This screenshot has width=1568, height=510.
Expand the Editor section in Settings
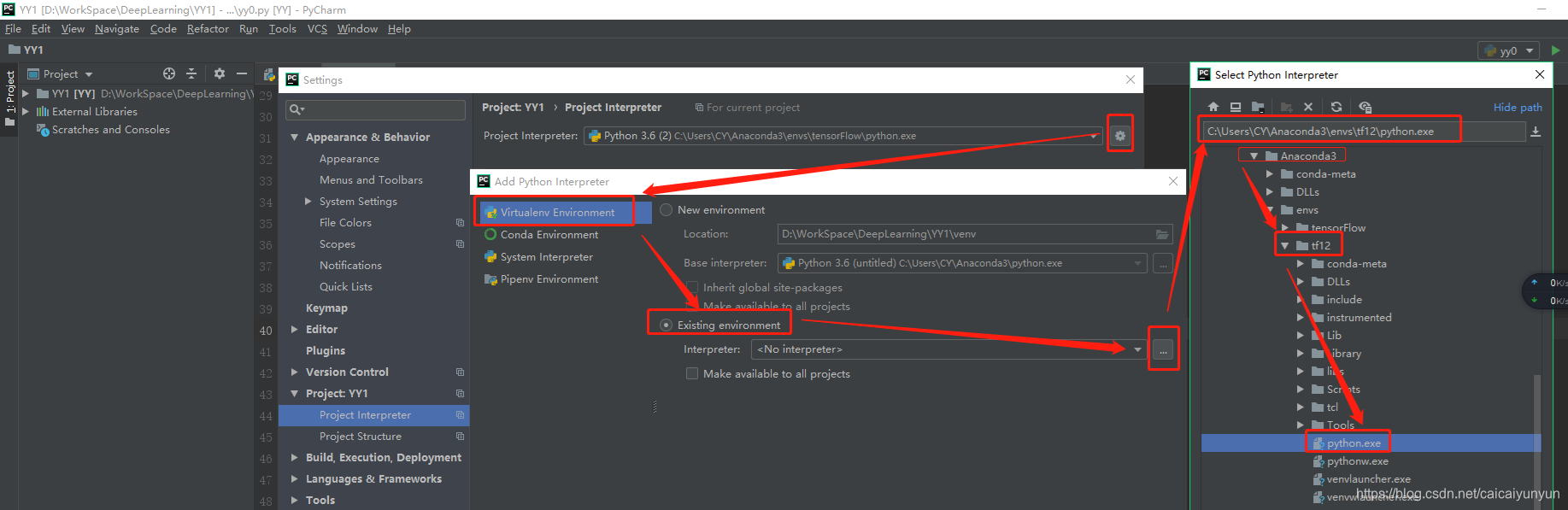point(295,330)
